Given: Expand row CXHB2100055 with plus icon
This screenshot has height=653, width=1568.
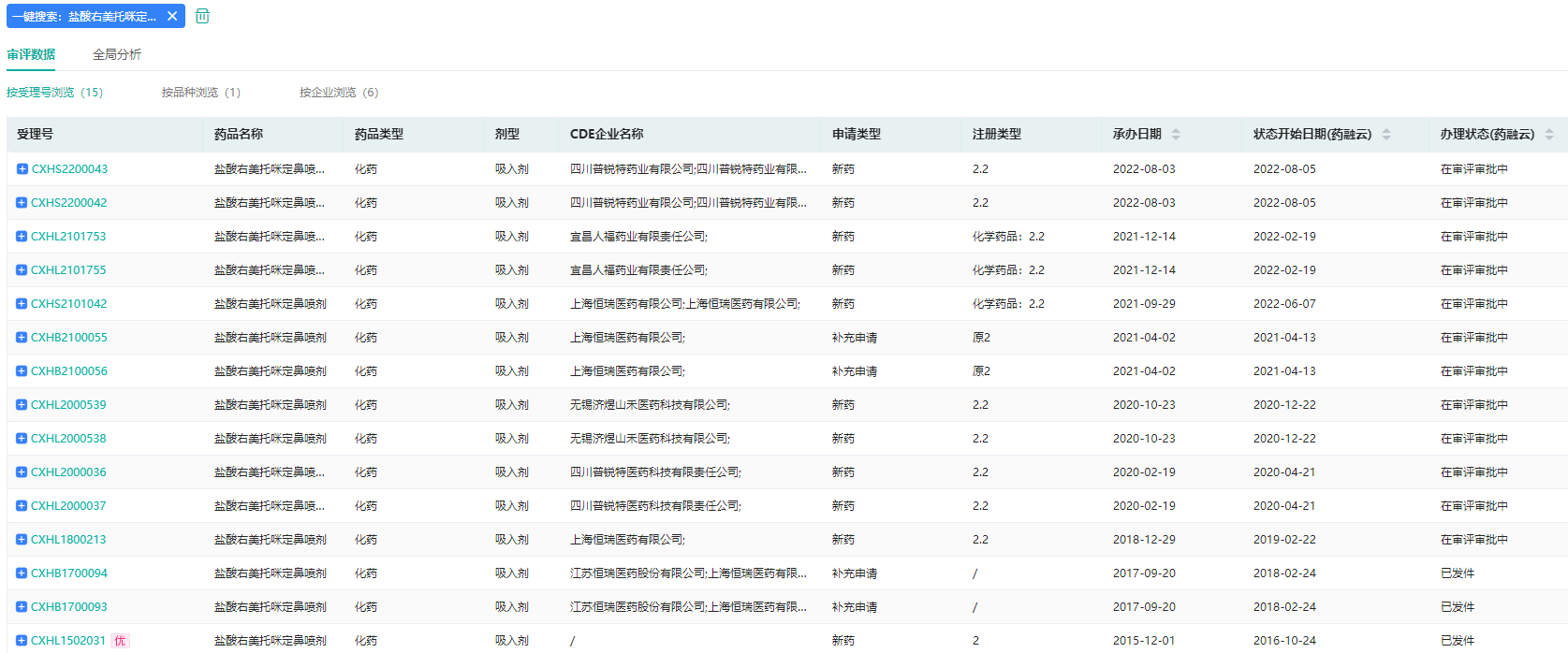Looking at the screenshot, I should [22, 338].
